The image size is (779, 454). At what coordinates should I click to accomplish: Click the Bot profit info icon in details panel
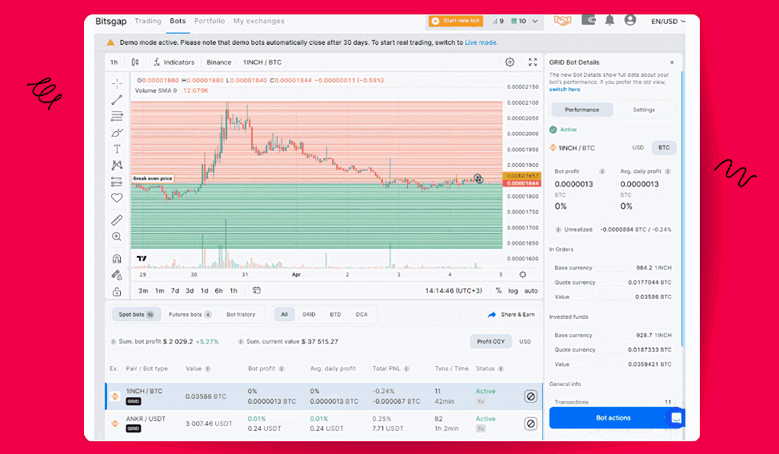[x=602, y=171]
